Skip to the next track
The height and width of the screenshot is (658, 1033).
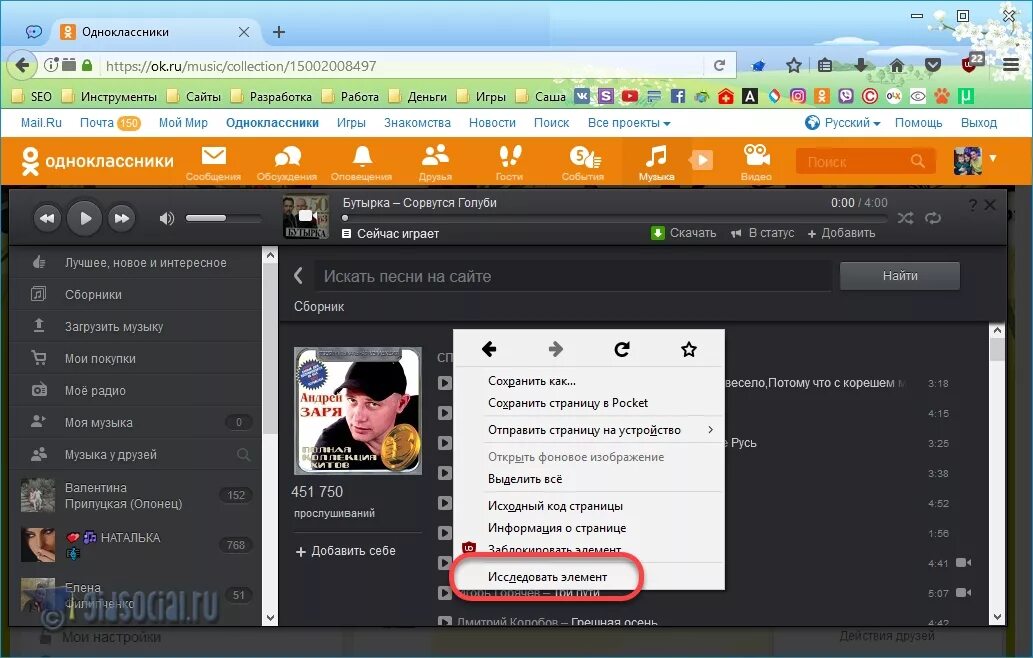(122, 219)
